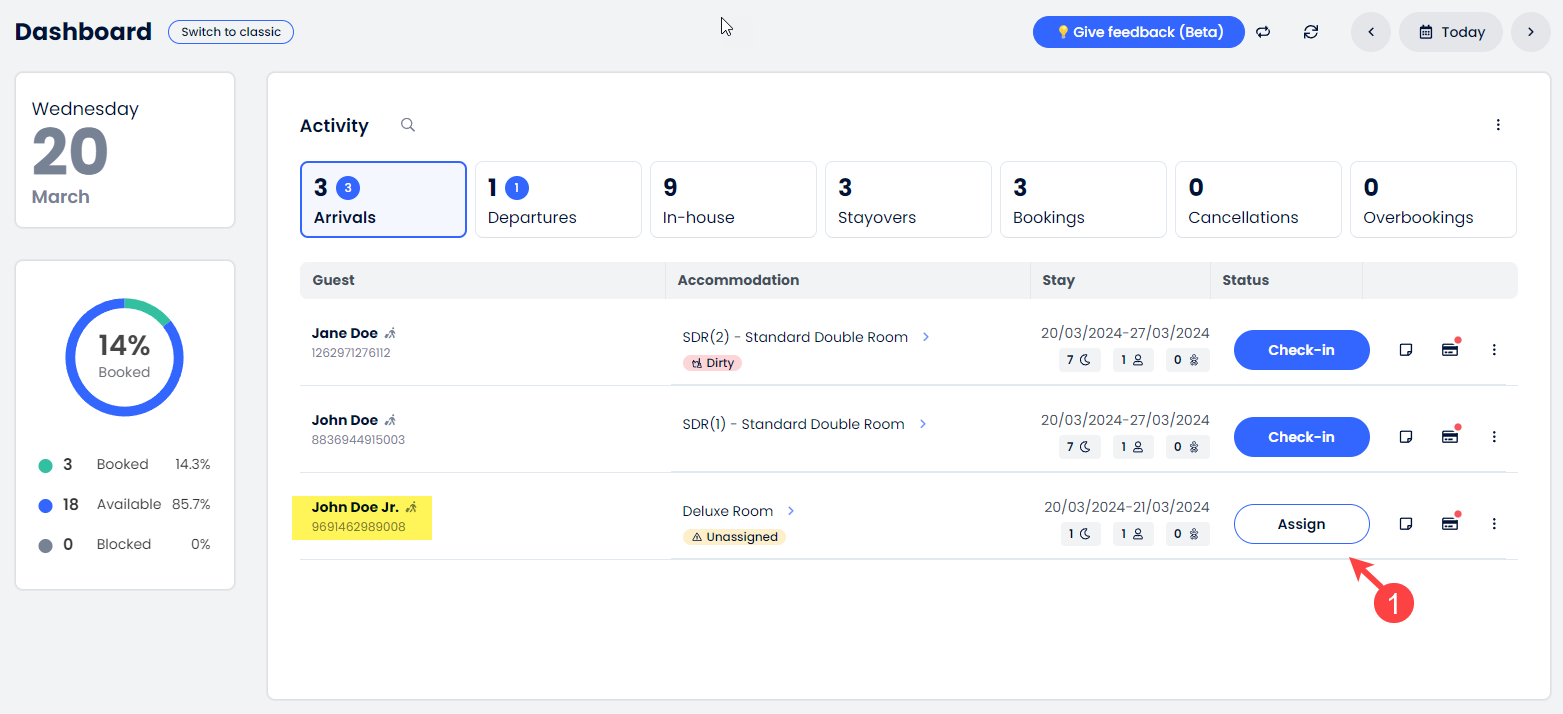Open the Activity panel three-dot menu

coord(1498,124)
